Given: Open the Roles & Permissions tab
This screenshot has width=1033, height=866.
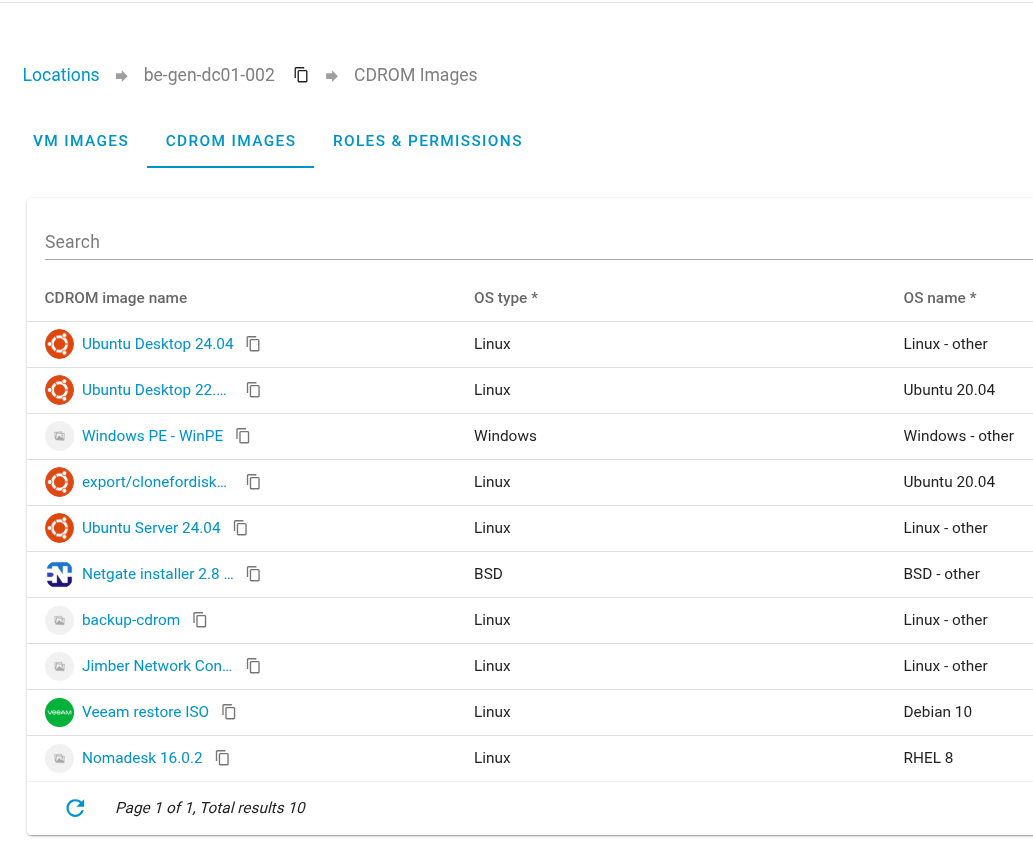Looking at the screenshot, I should coord(427,141).
